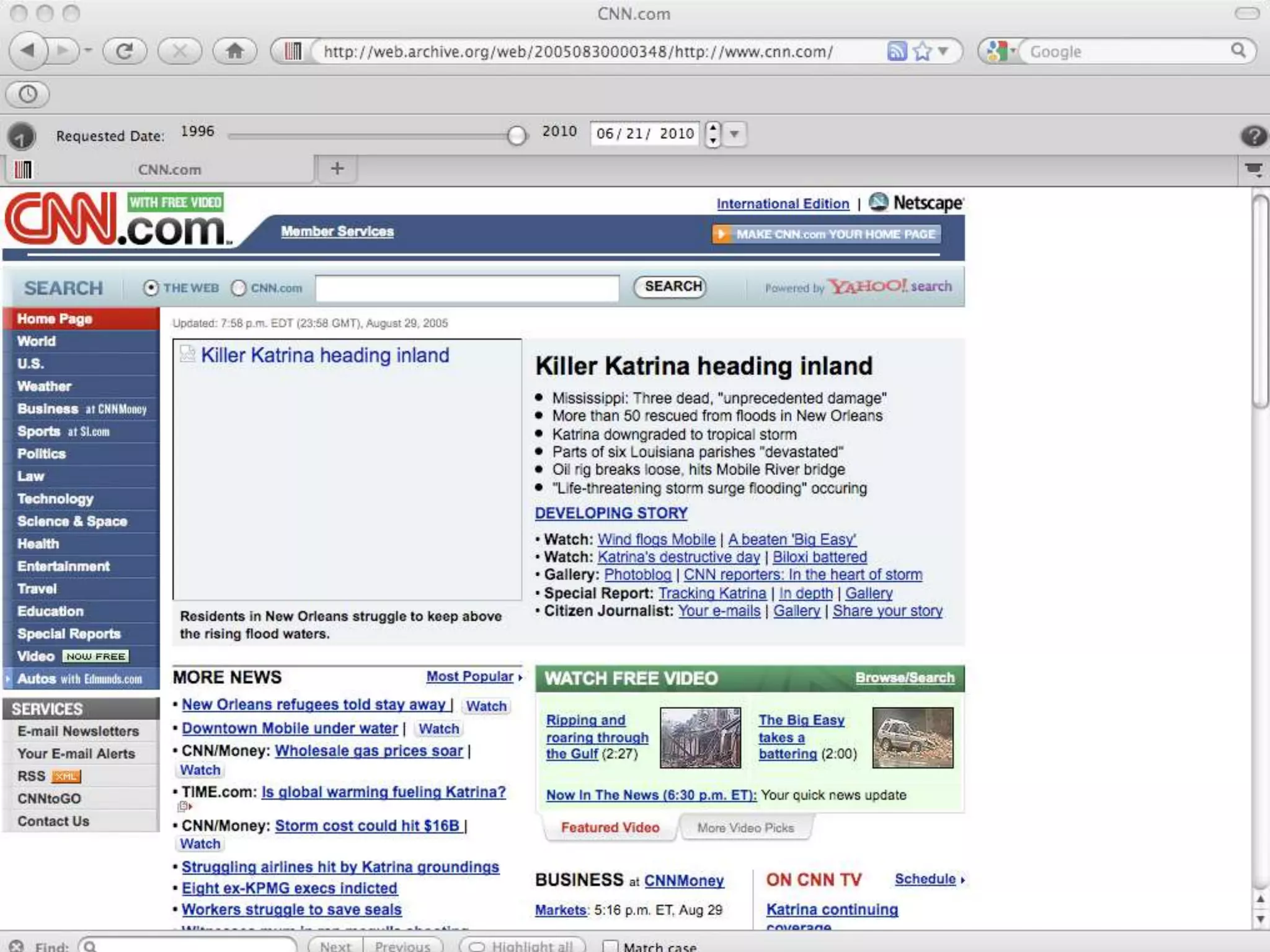1270x952 pixels.
Task: Bookmark page using the star icon
Action: point(923,51)
